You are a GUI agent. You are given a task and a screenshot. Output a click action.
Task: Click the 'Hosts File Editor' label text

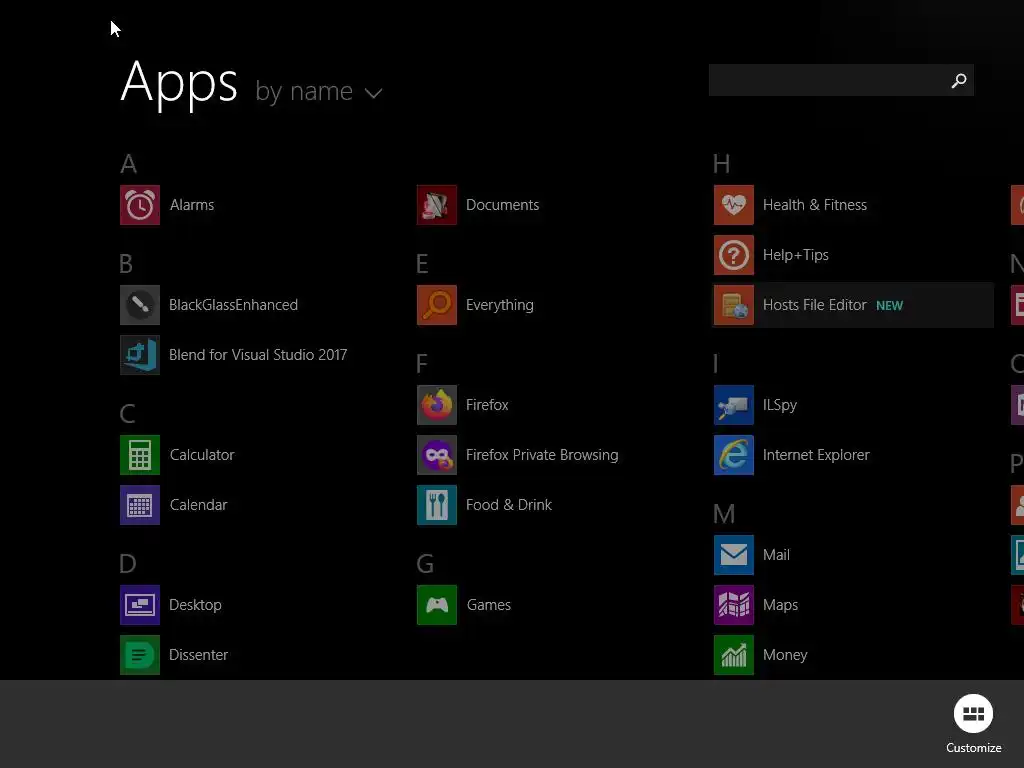[x=814, y=305]
